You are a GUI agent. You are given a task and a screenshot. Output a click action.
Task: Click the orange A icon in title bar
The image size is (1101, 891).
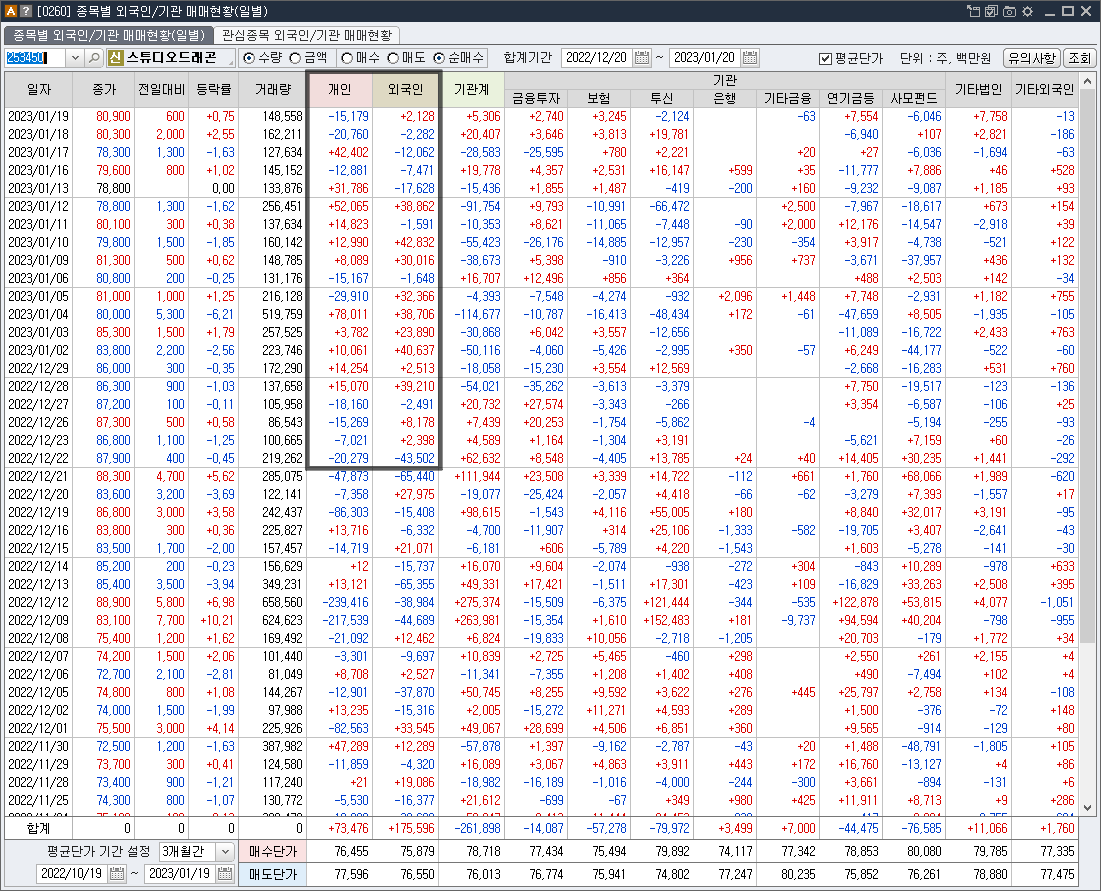click(11, 11)
